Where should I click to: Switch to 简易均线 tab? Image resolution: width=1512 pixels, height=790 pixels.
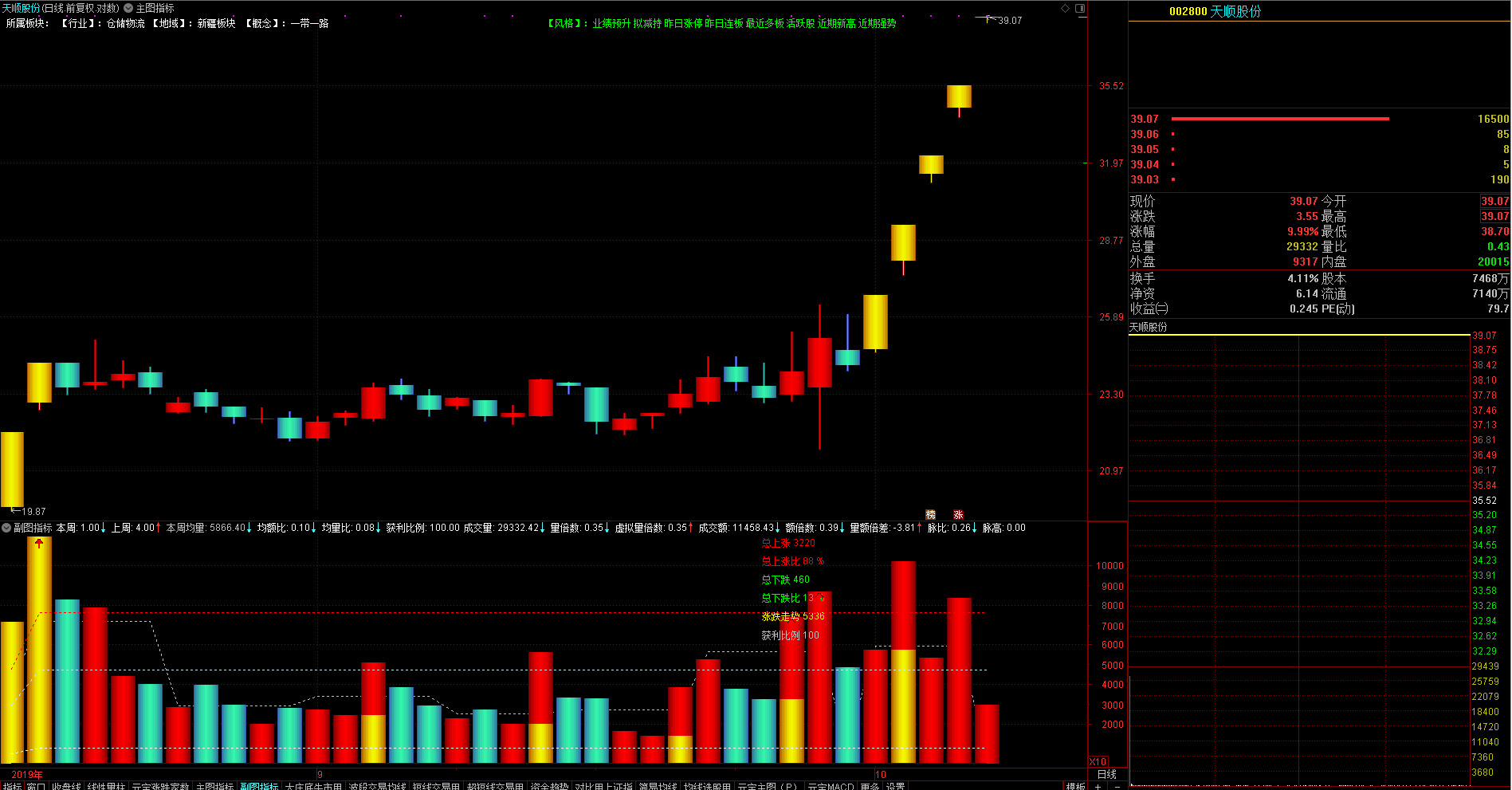click(x=658, y=786)
